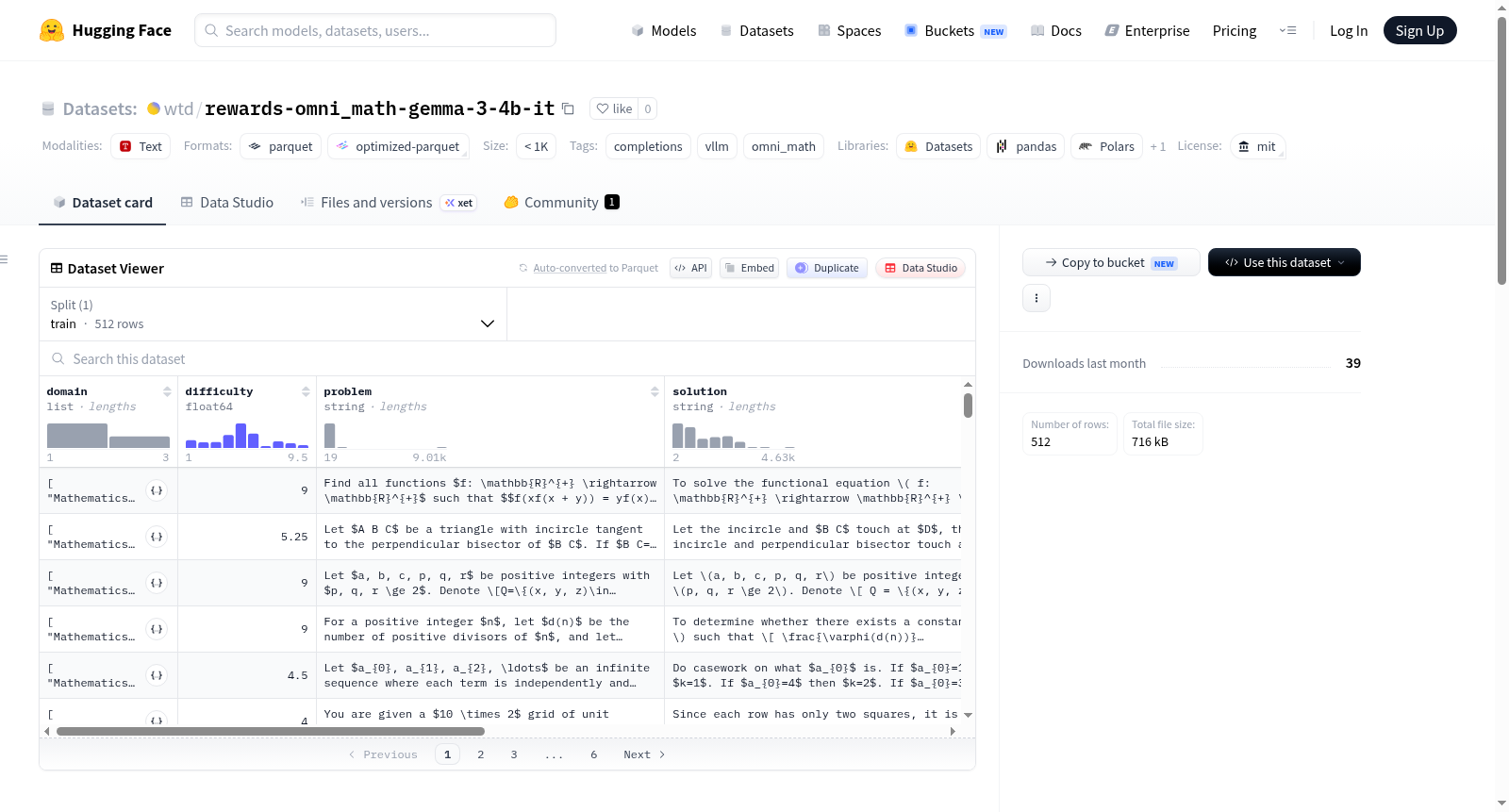1509x812 pixels.
Task: Open Data Studio button in viewer header
Action: [920, 268]
